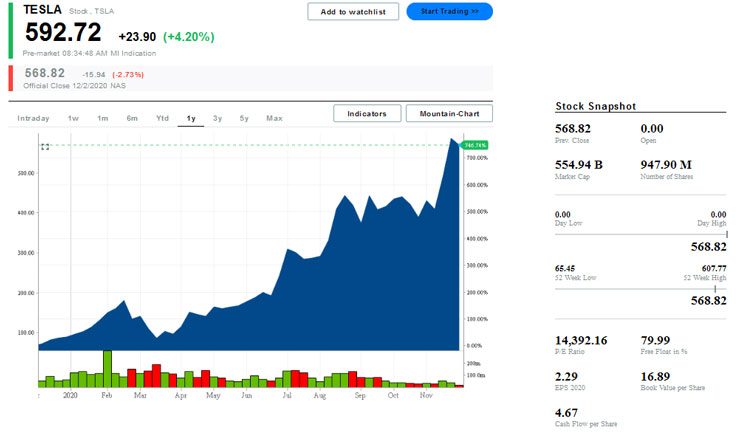This screenshot has width=740, height=440.
Task: Click the TESLA stock title
Action: click(42, 10)
